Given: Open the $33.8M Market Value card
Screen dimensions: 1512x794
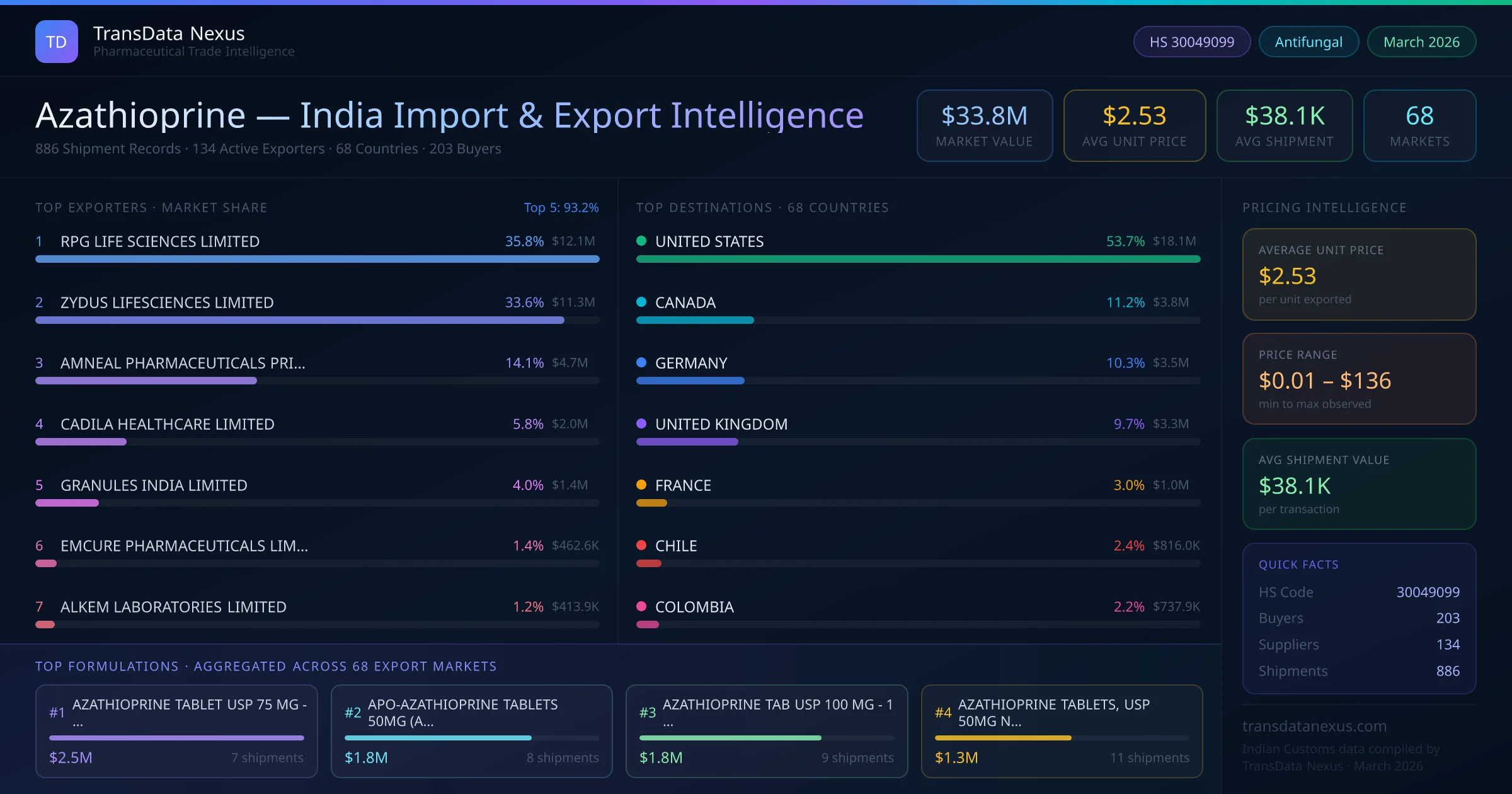Looking at the screenshot, I should click(x=984, y=125).
